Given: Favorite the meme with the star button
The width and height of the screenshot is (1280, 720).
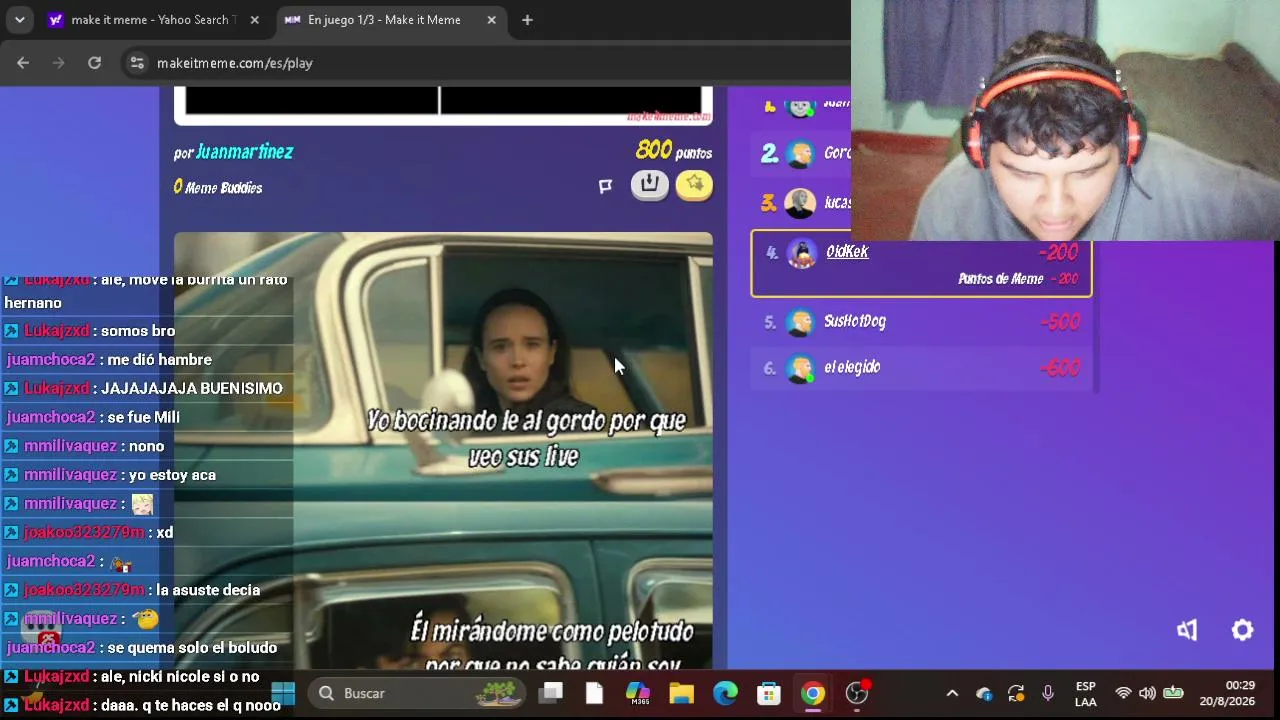Looking at the screenshot, I should click(x=694, y=185).
